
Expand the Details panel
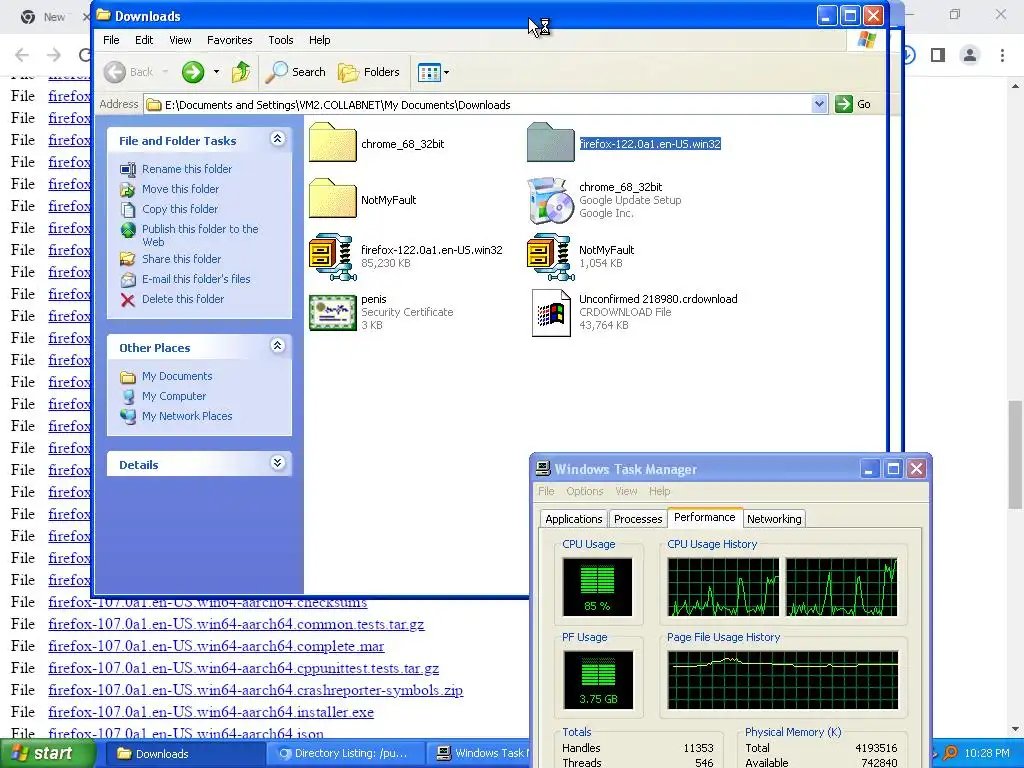tap(278, 462)
